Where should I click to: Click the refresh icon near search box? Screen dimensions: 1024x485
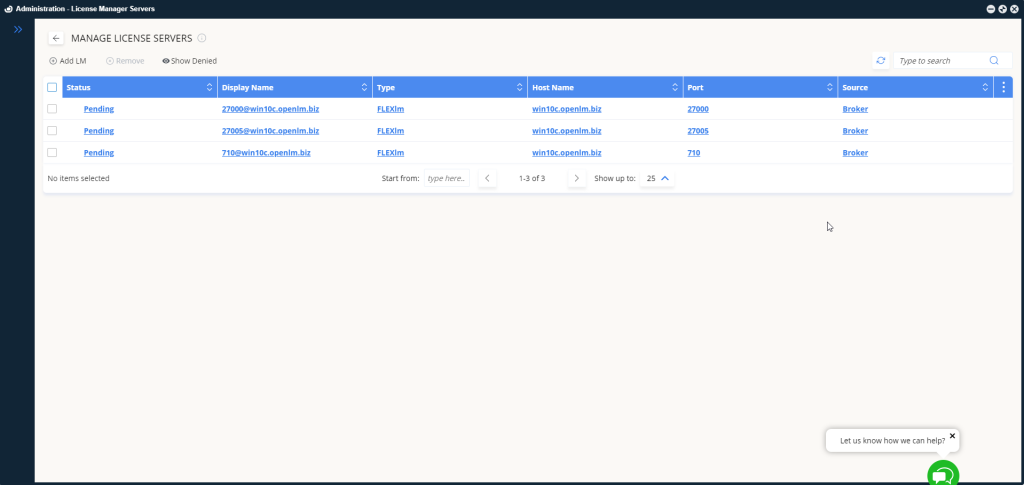coord(880,61)
